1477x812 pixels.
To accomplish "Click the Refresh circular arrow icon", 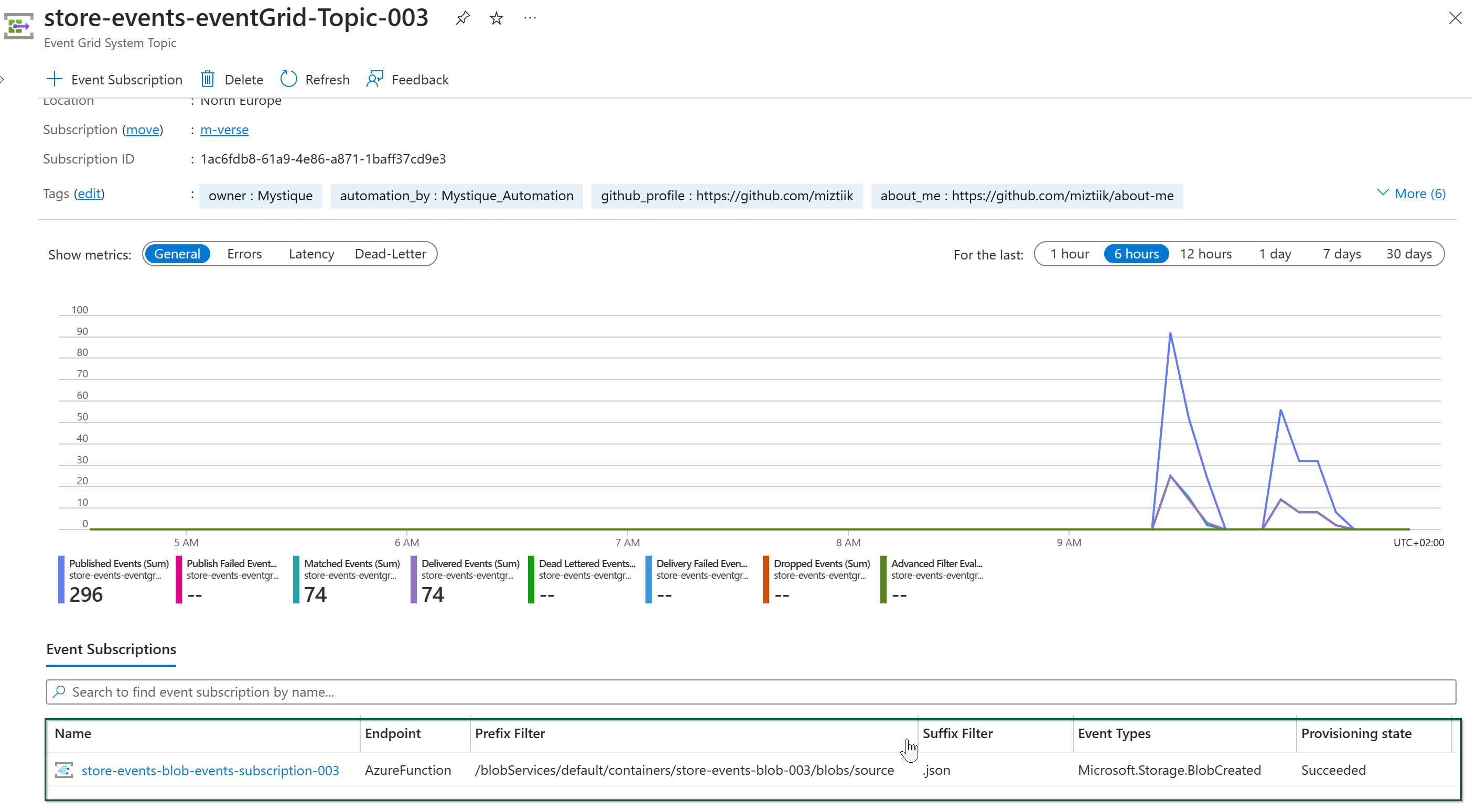I will pyautogui.click(x=288, y=79).
